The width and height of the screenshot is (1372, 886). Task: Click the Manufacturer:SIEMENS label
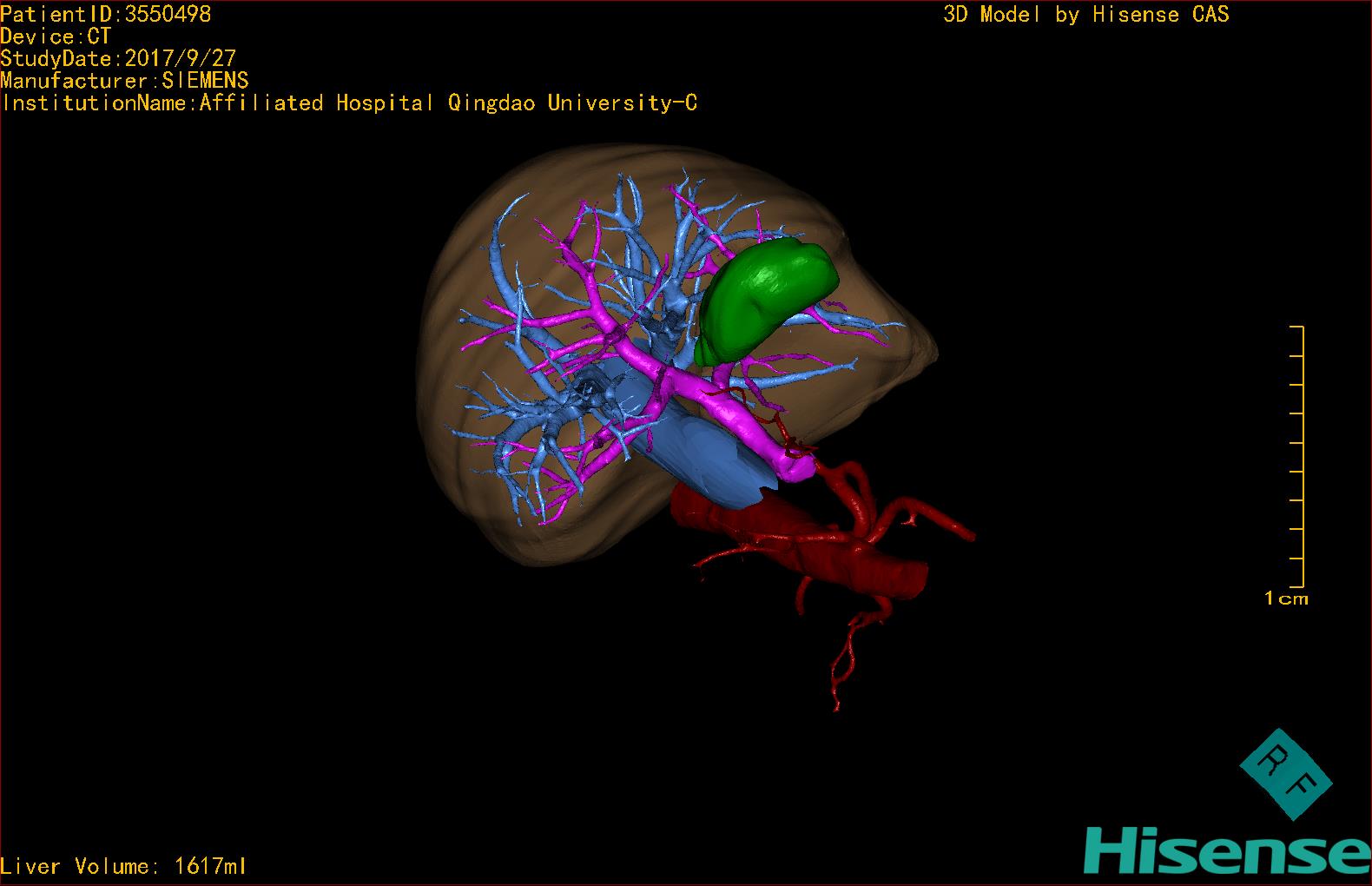coord(125,81)
